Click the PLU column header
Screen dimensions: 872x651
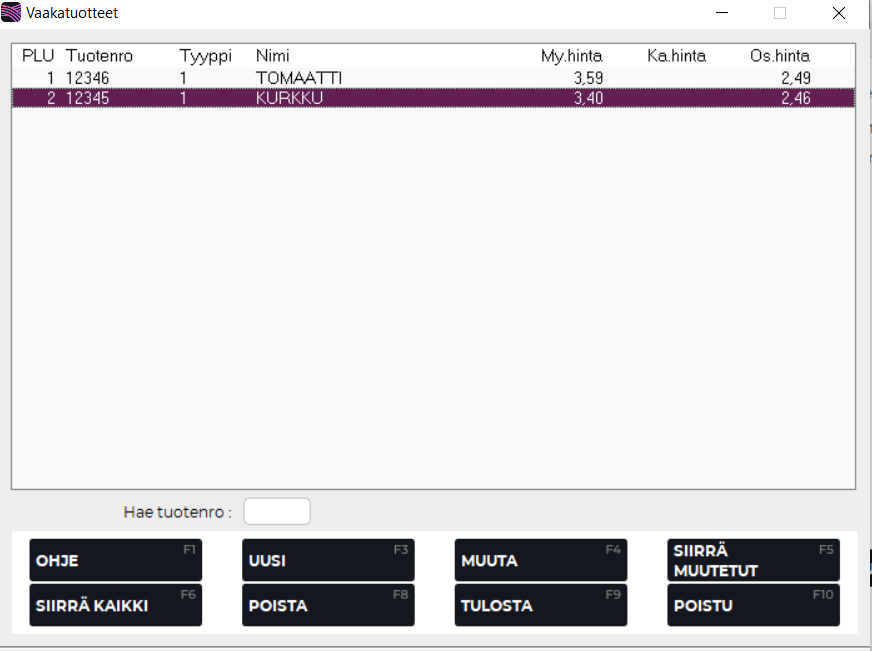pos(37,56)
